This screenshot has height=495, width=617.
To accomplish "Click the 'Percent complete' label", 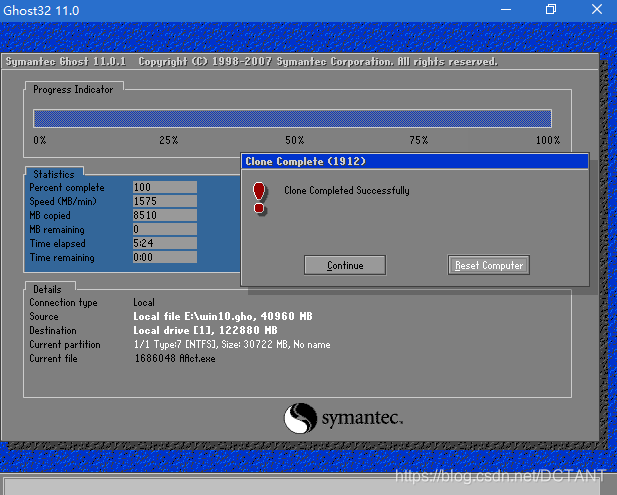I will [x=67, y=188].
